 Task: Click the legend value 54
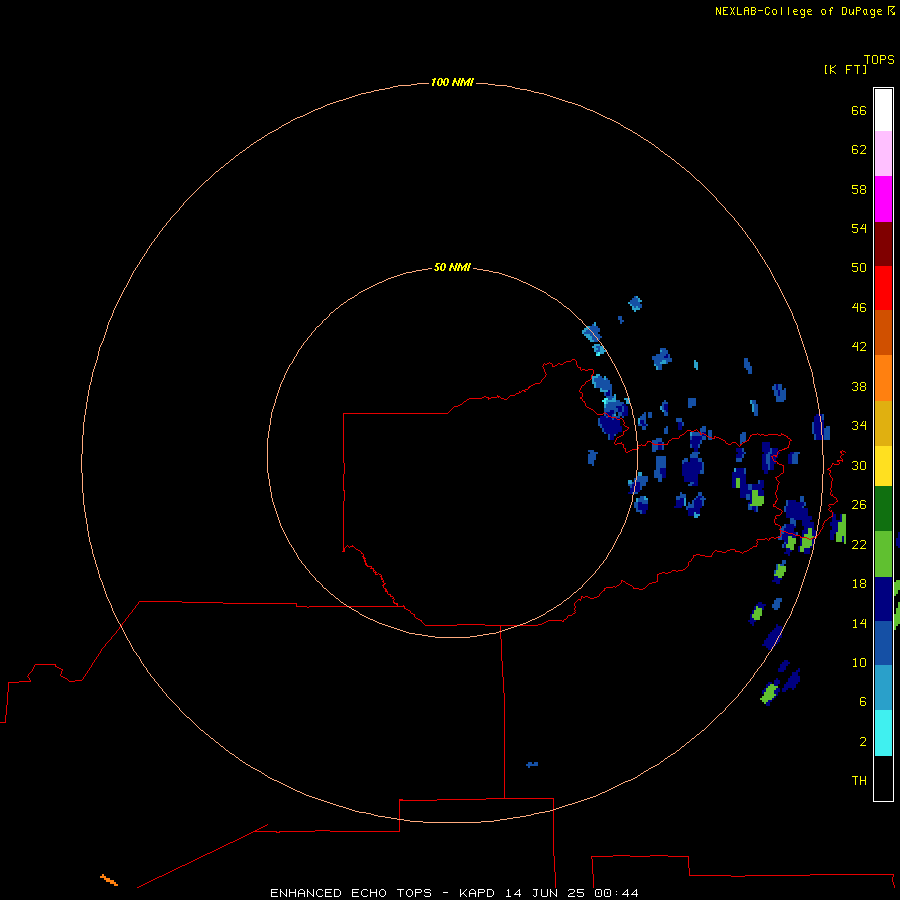coord(859,228)
